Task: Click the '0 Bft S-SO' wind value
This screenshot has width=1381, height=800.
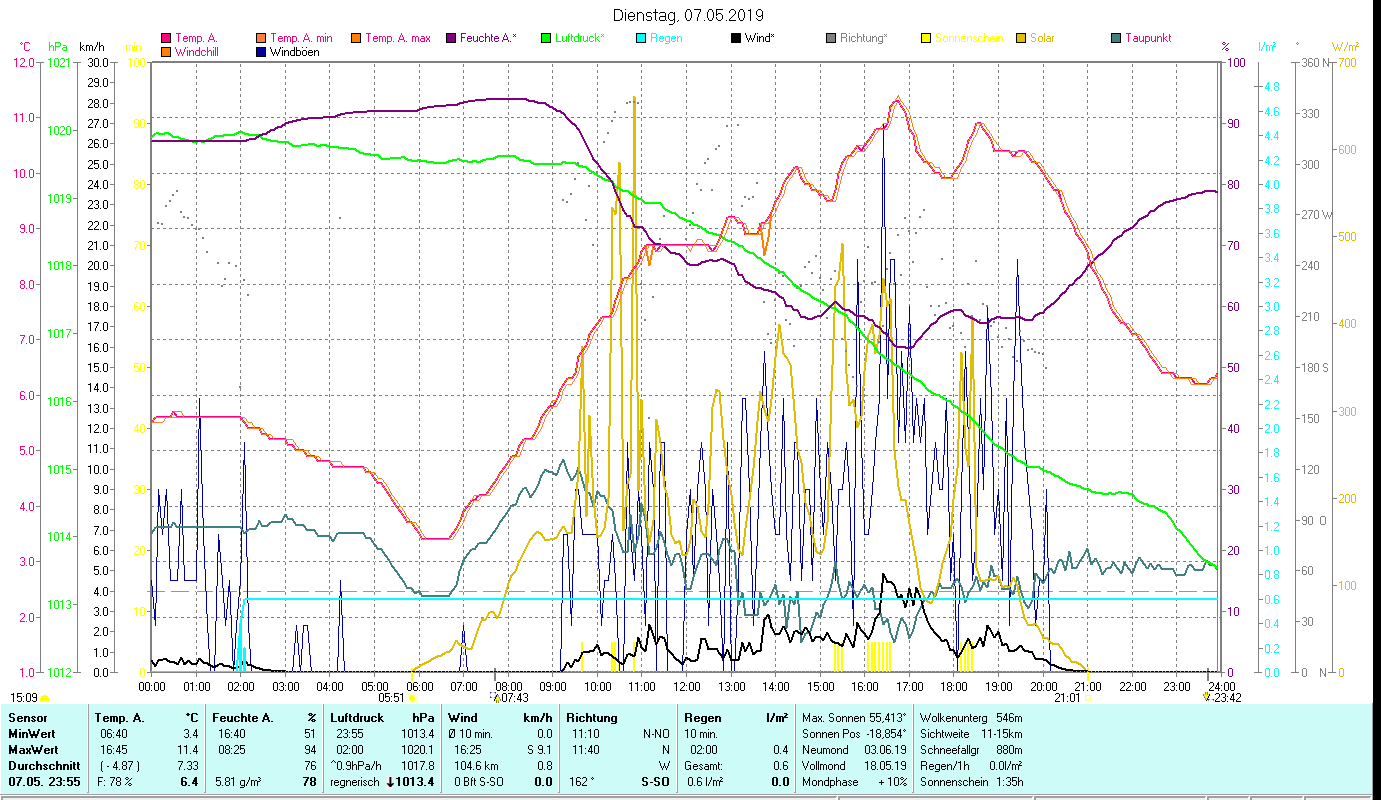Action: [x=481, y=782]
